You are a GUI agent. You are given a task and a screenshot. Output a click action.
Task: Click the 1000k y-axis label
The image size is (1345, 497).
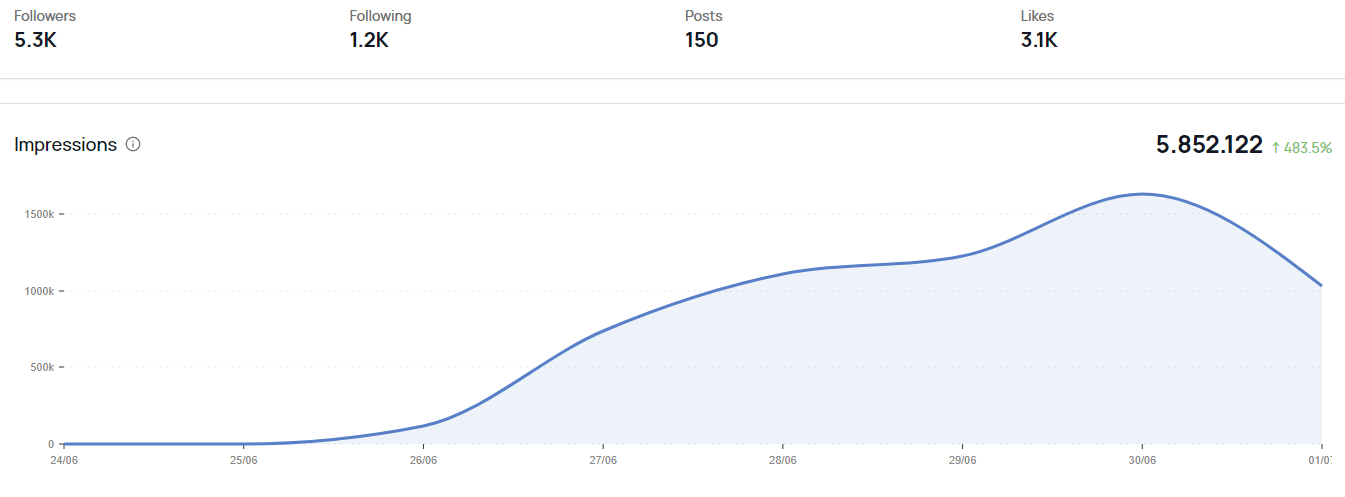(x=39, y=291)
